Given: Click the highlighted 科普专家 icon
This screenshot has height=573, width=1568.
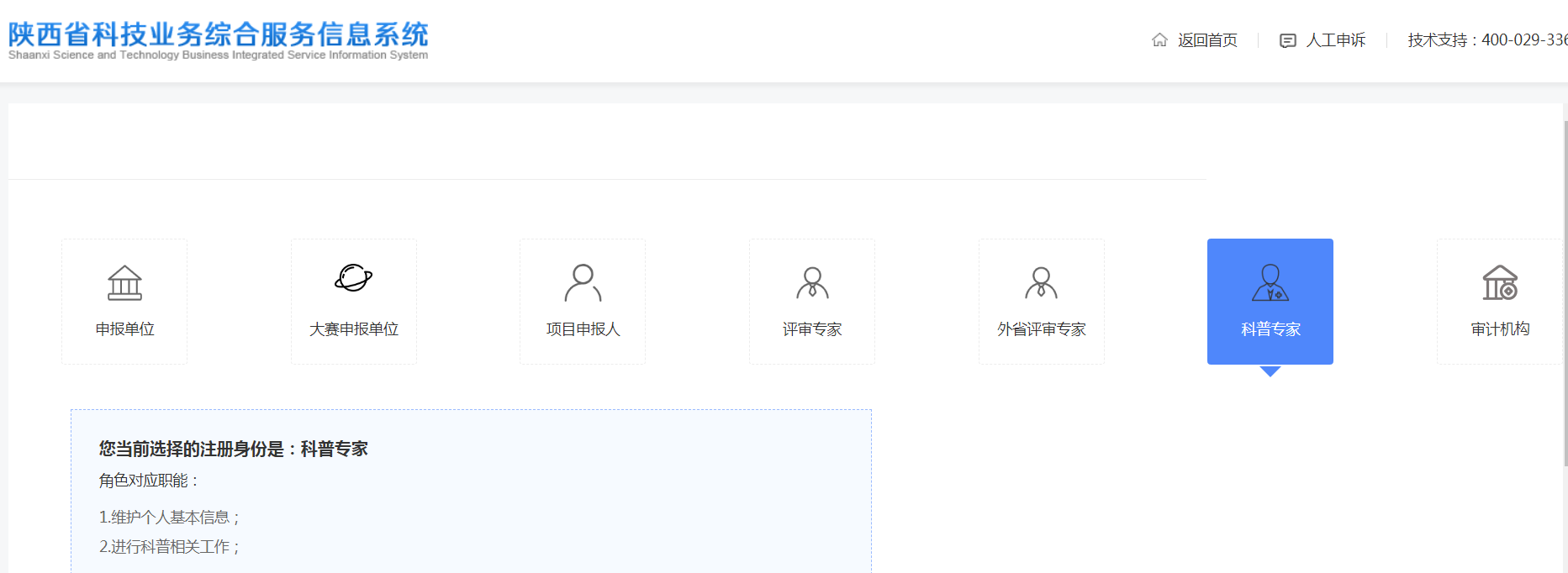Looking at the screenshot, I should pyautogui.click(x=1270, y=283).
